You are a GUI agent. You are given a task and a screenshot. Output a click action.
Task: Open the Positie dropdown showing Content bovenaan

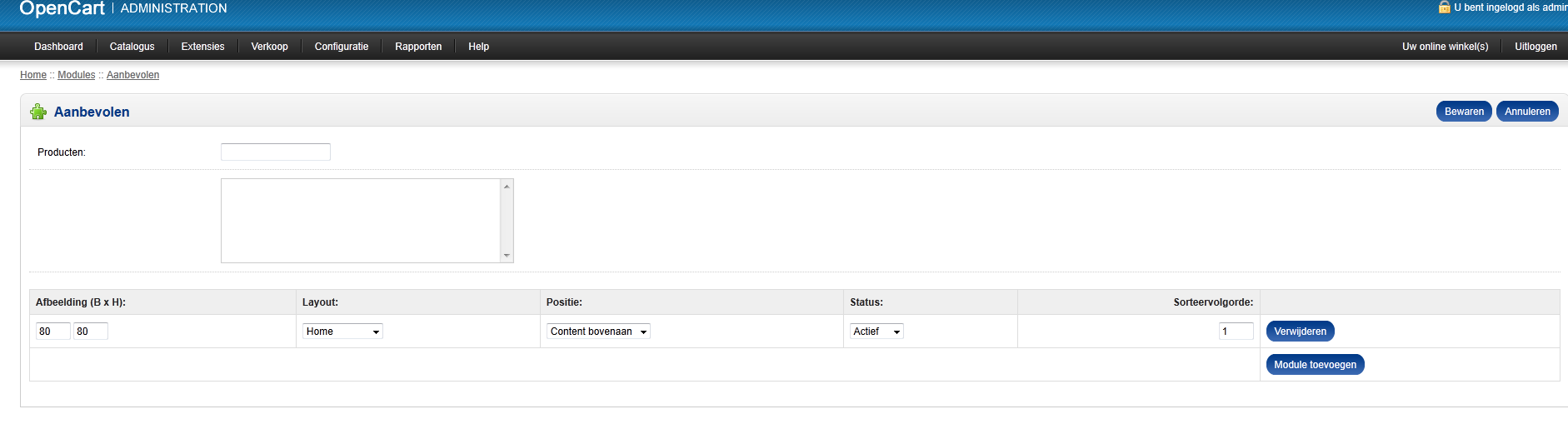pyautogui.click(x=598, y=332)
